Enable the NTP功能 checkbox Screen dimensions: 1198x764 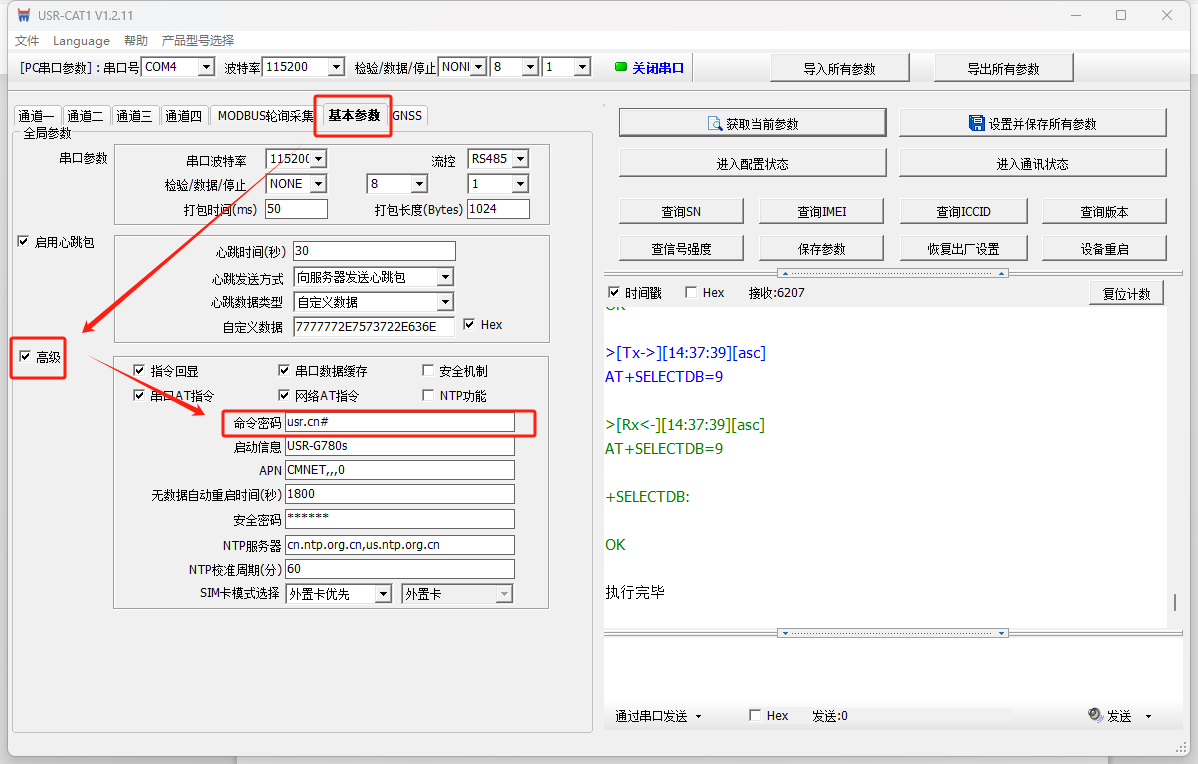[429, 396]
